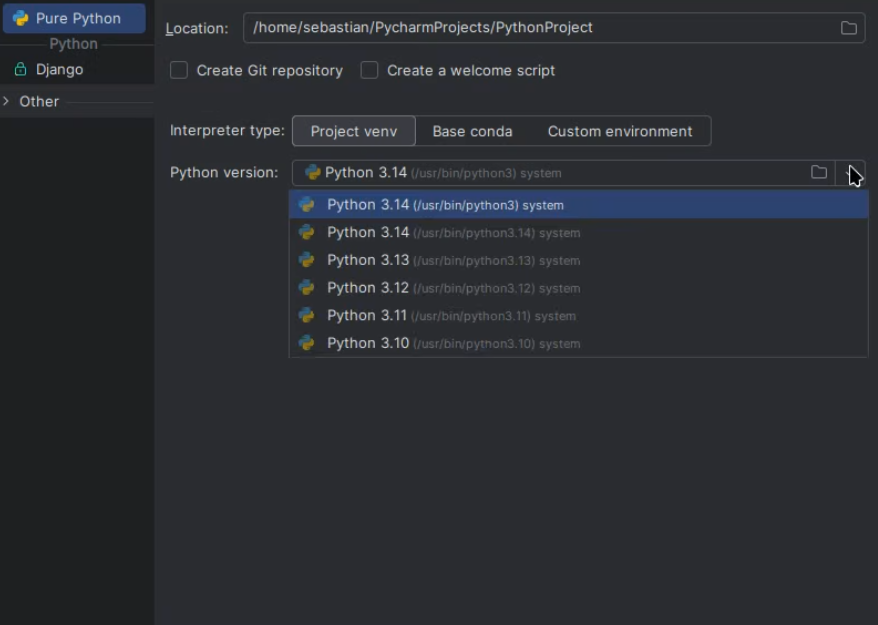Click the Python icon beside Python 3.10

click(306, 343)
